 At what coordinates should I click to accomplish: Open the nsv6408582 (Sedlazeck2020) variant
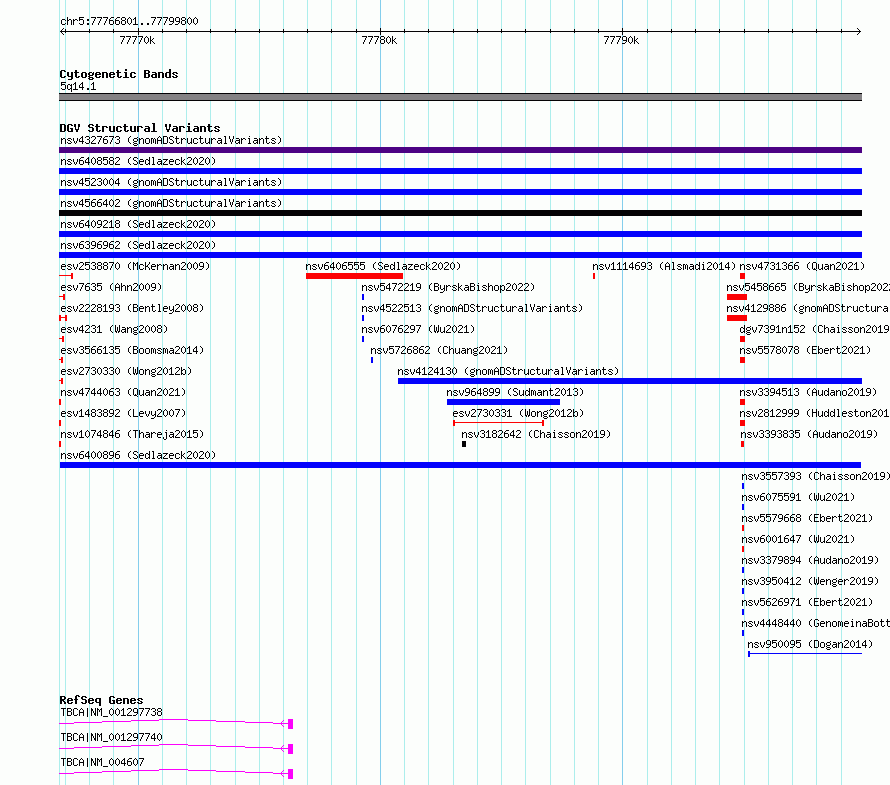coord(138,161)
